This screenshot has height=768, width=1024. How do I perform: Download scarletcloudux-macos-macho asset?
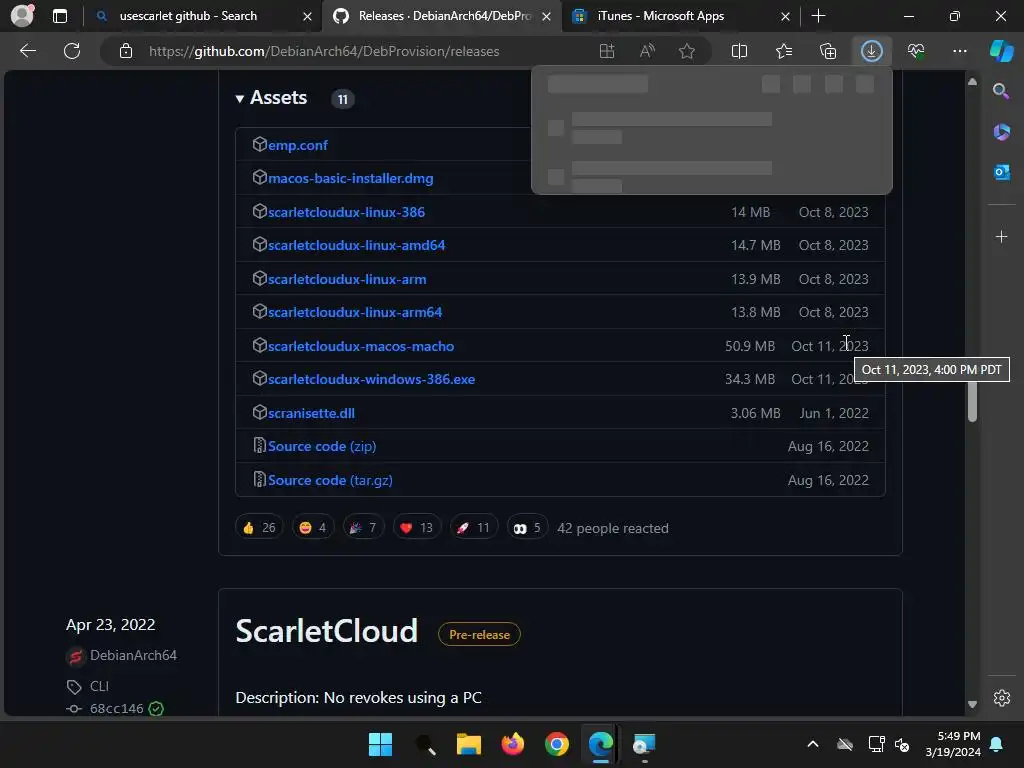tap(360, 346)
